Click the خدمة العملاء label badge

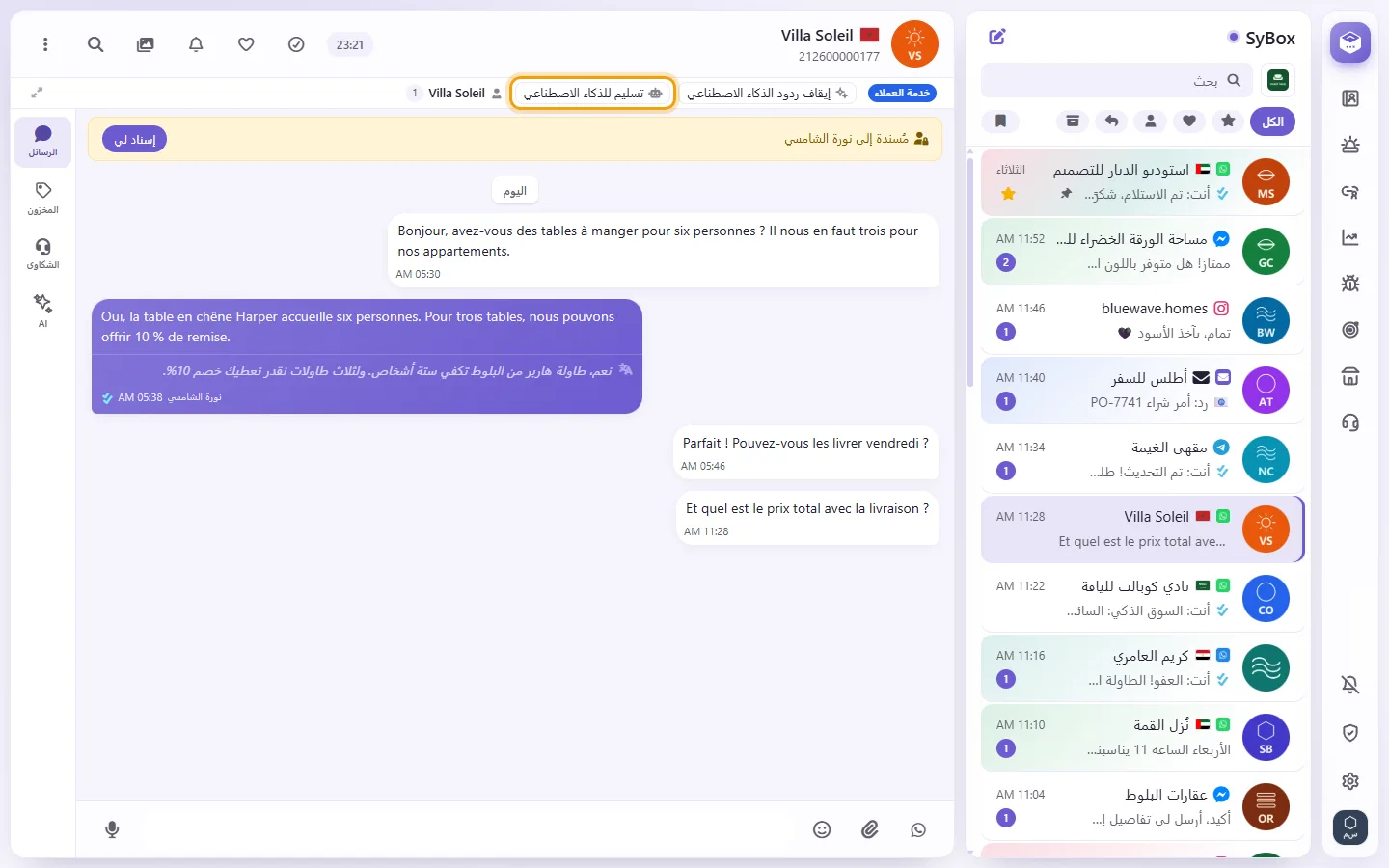[x=902, y=93]
